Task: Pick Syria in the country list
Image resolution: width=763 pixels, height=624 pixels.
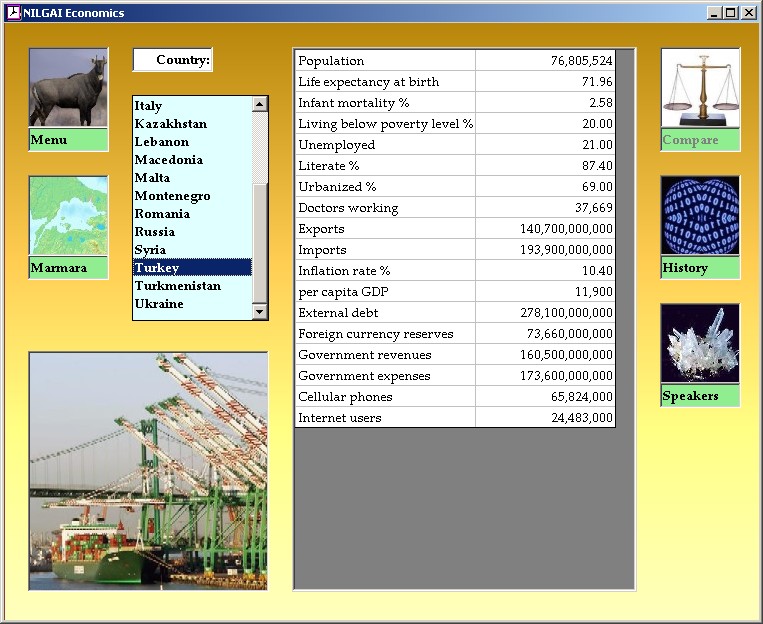Action: coord(151,250)
